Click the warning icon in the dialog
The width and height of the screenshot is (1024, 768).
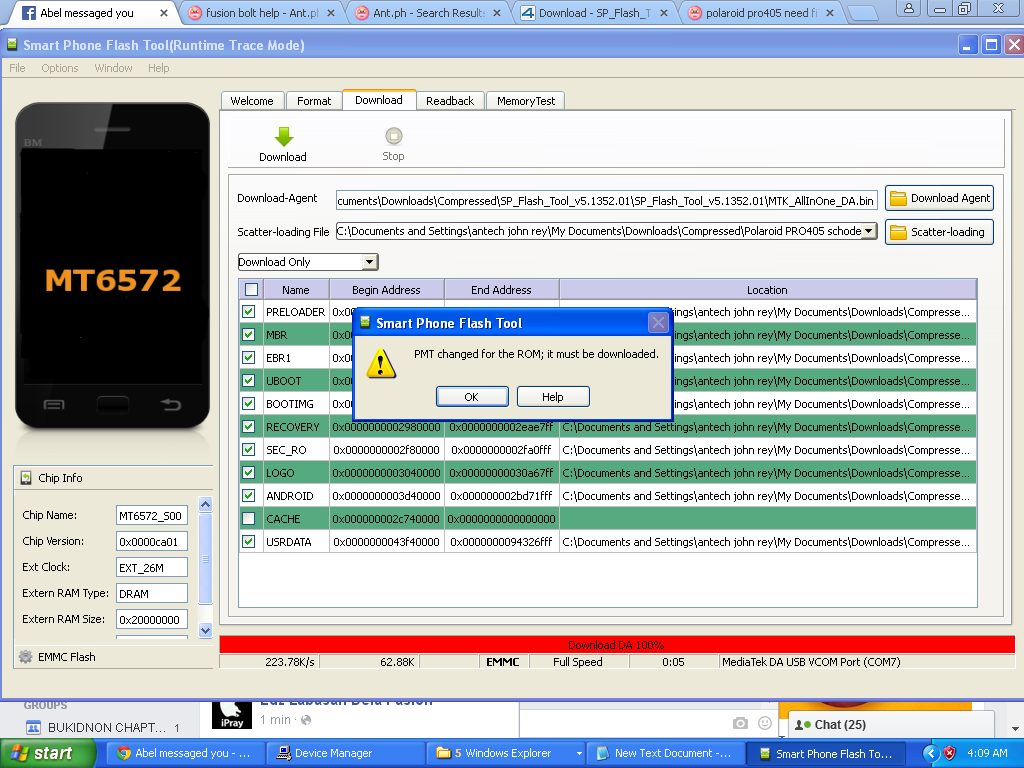(381, 363)
